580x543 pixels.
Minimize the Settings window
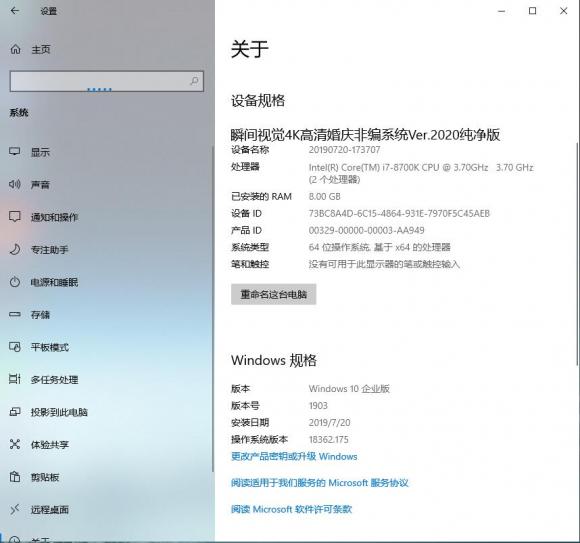coord(501,11)
